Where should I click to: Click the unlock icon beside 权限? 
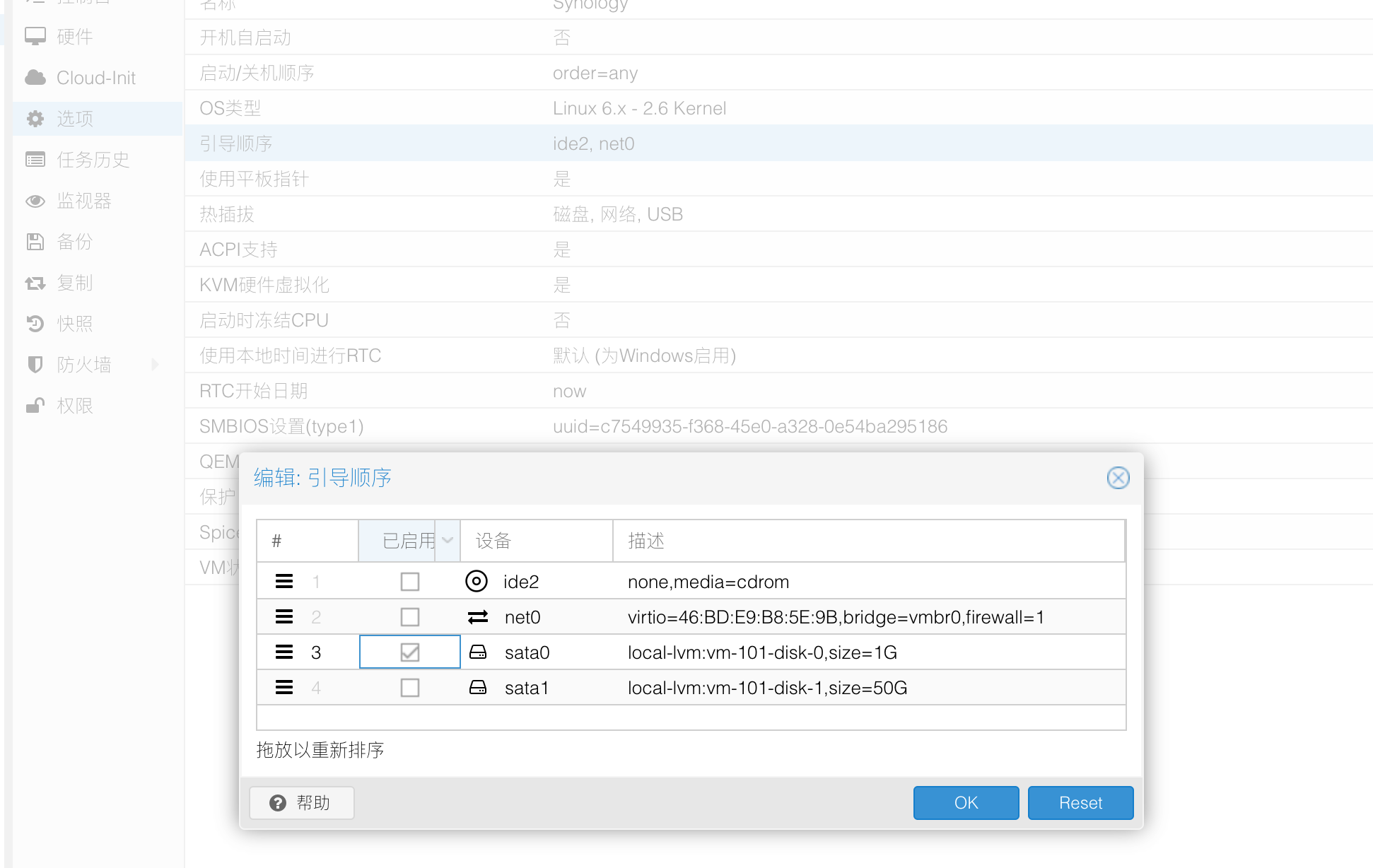(x=35, y=406)
